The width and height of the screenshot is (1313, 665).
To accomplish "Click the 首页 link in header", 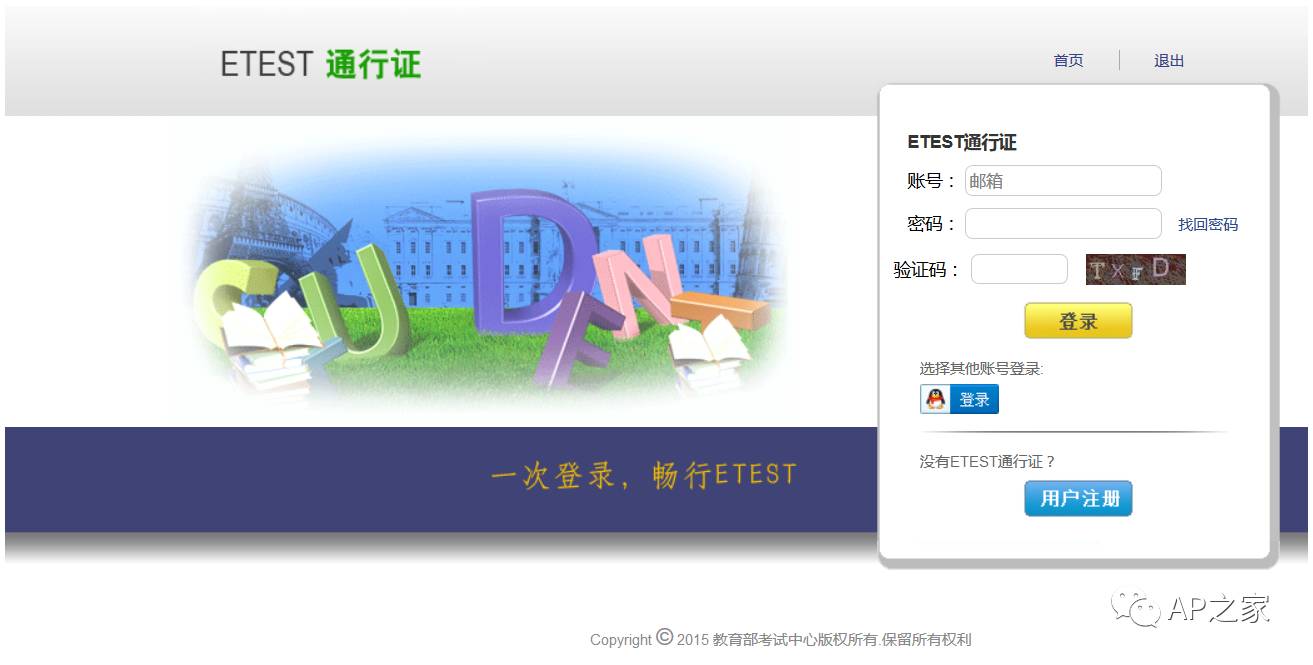I will (1068, 61).
